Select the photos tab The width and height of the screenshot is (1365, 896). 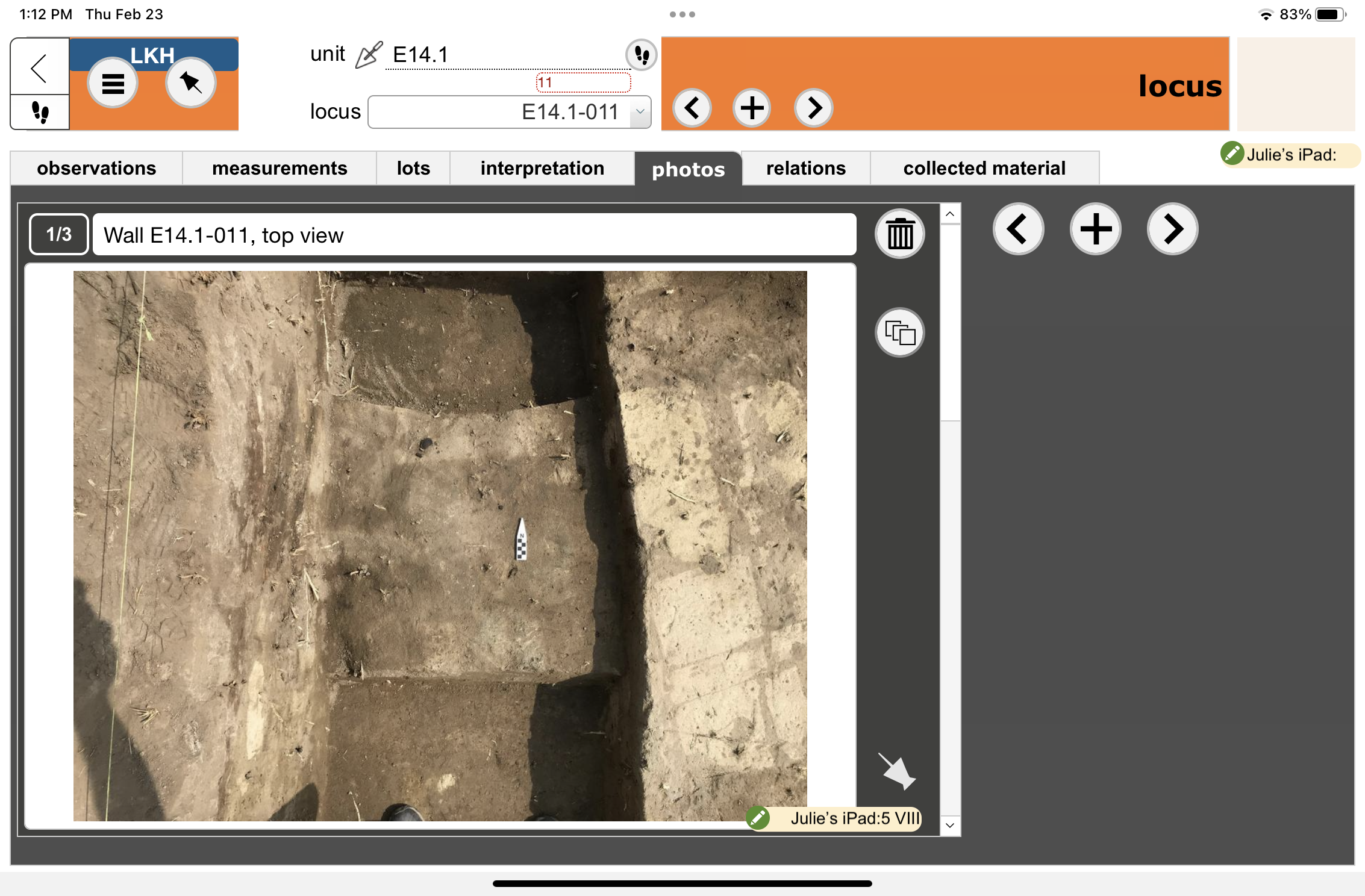[x=688, y=169]
